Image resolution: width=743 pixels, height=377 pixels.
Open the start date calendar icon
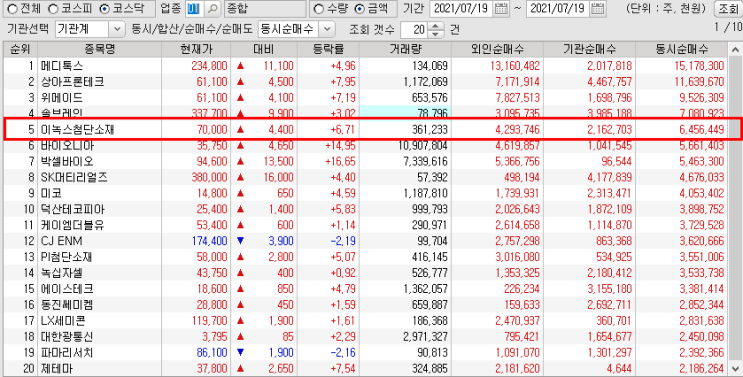(x=500, y=9)
